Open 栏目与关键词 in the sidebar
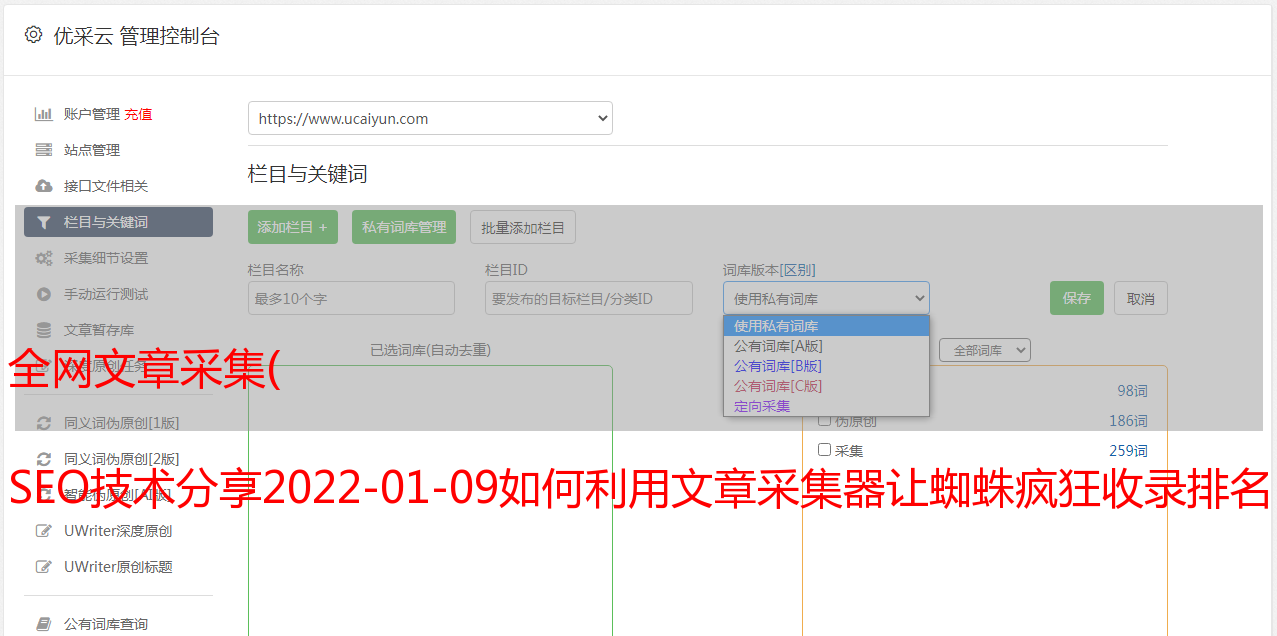 click(x=118, y=222)
